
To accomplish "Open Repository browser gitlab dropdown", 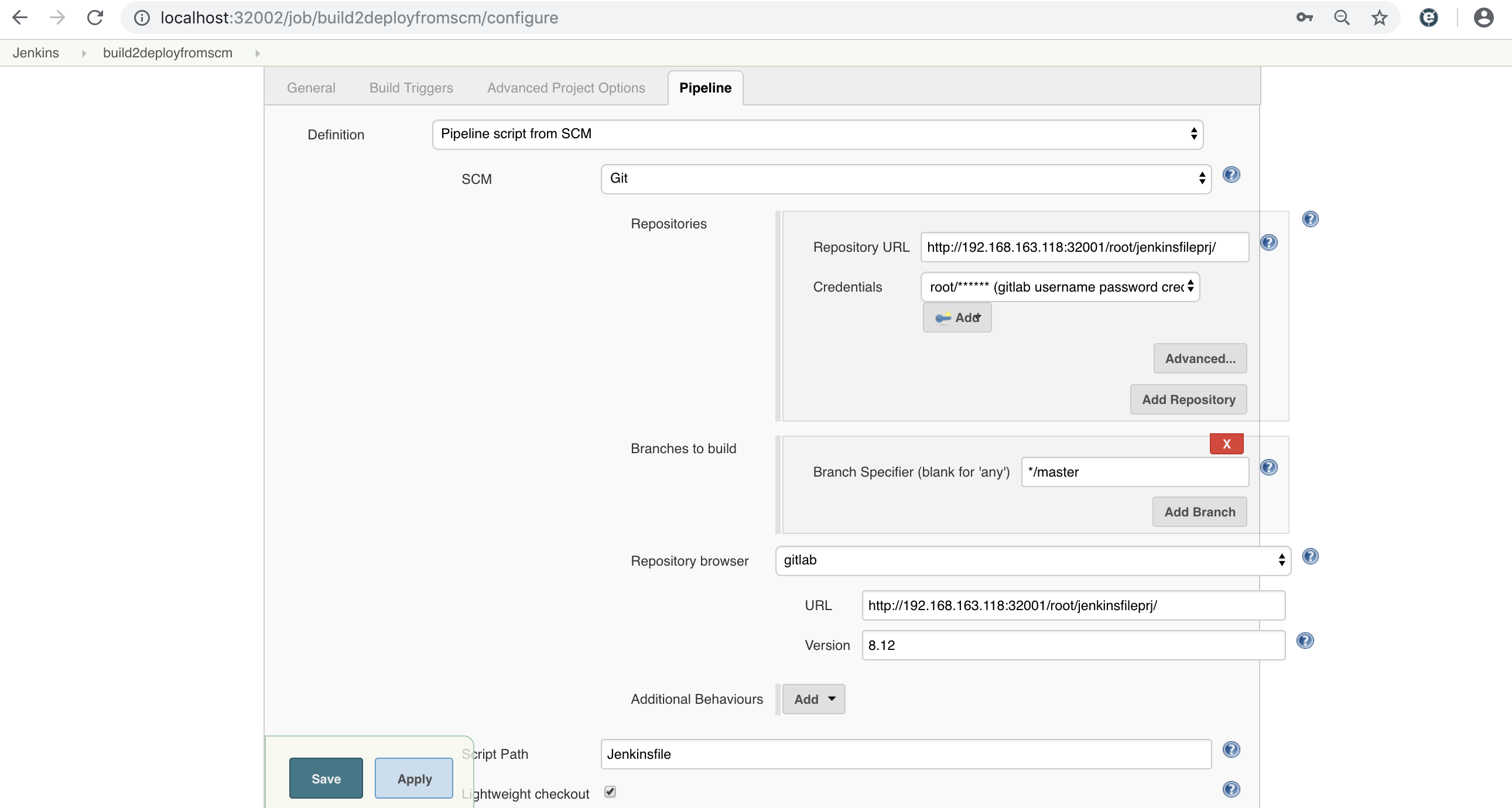I will click(1032, 560).
